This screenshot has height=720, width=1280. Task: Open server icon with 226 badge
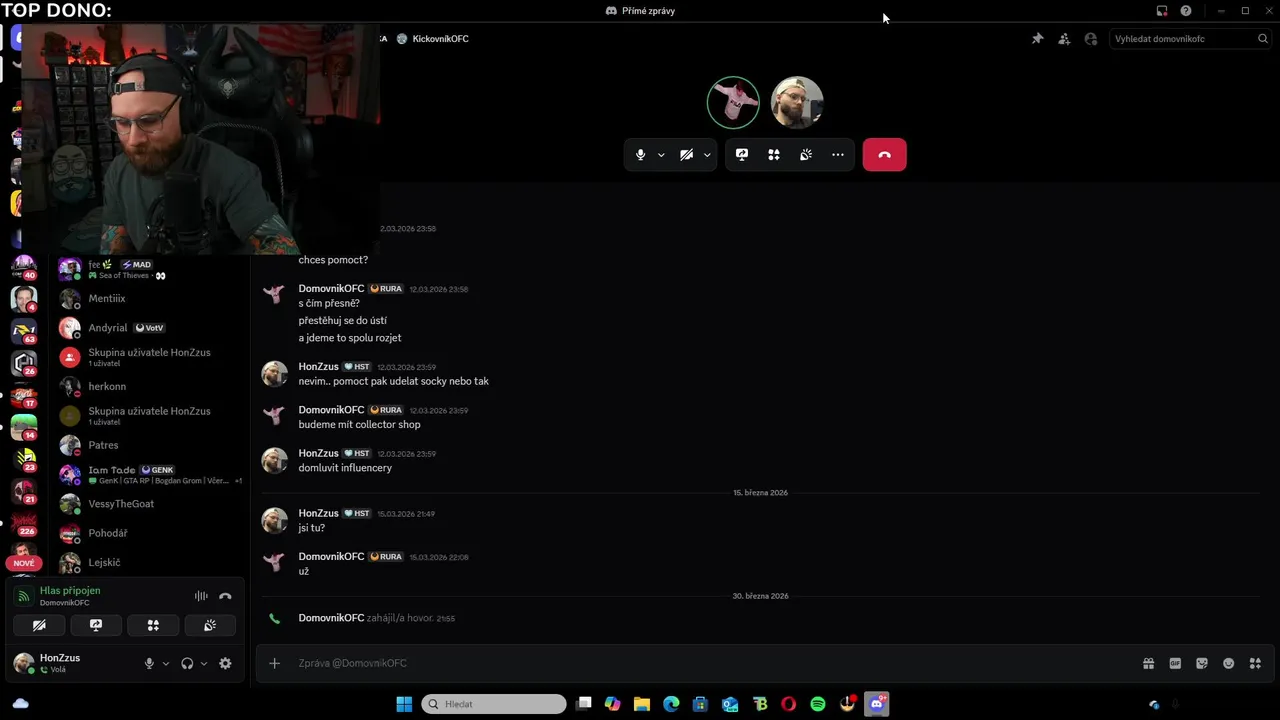click(x=24, y=522)
